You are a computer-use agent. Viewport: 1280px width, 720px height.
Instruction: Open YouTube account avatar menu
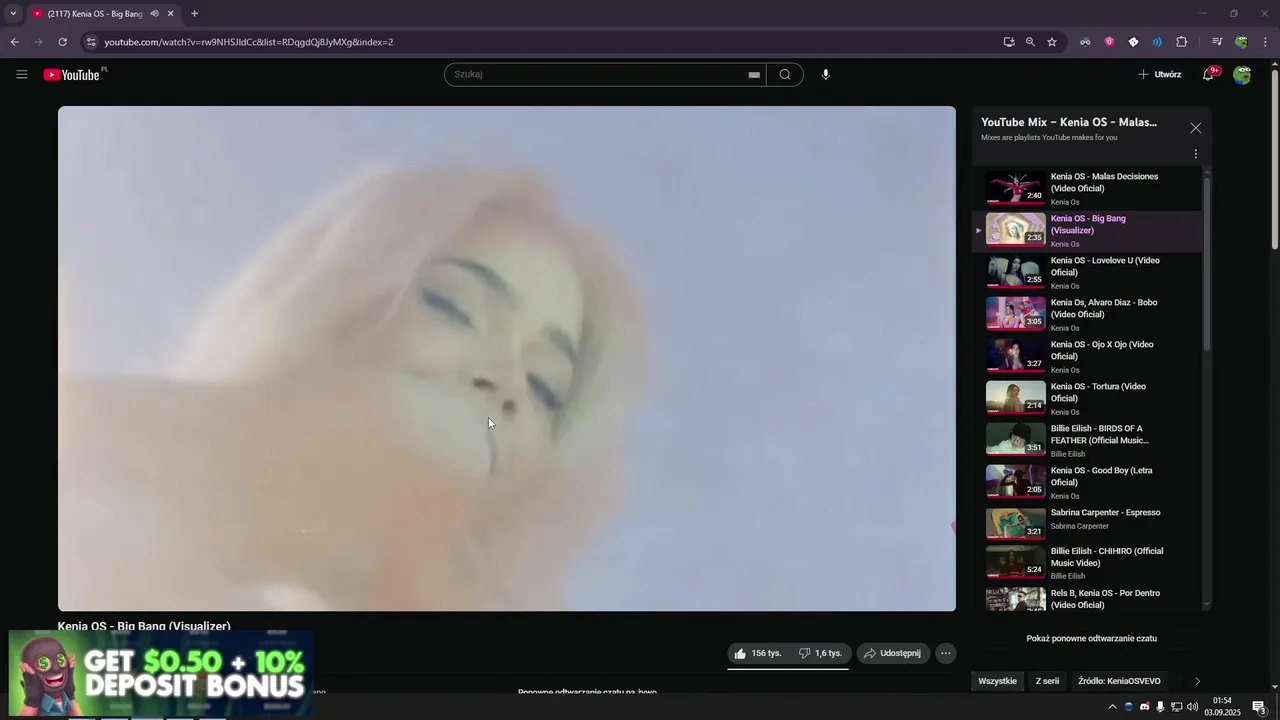(1242, 75)
